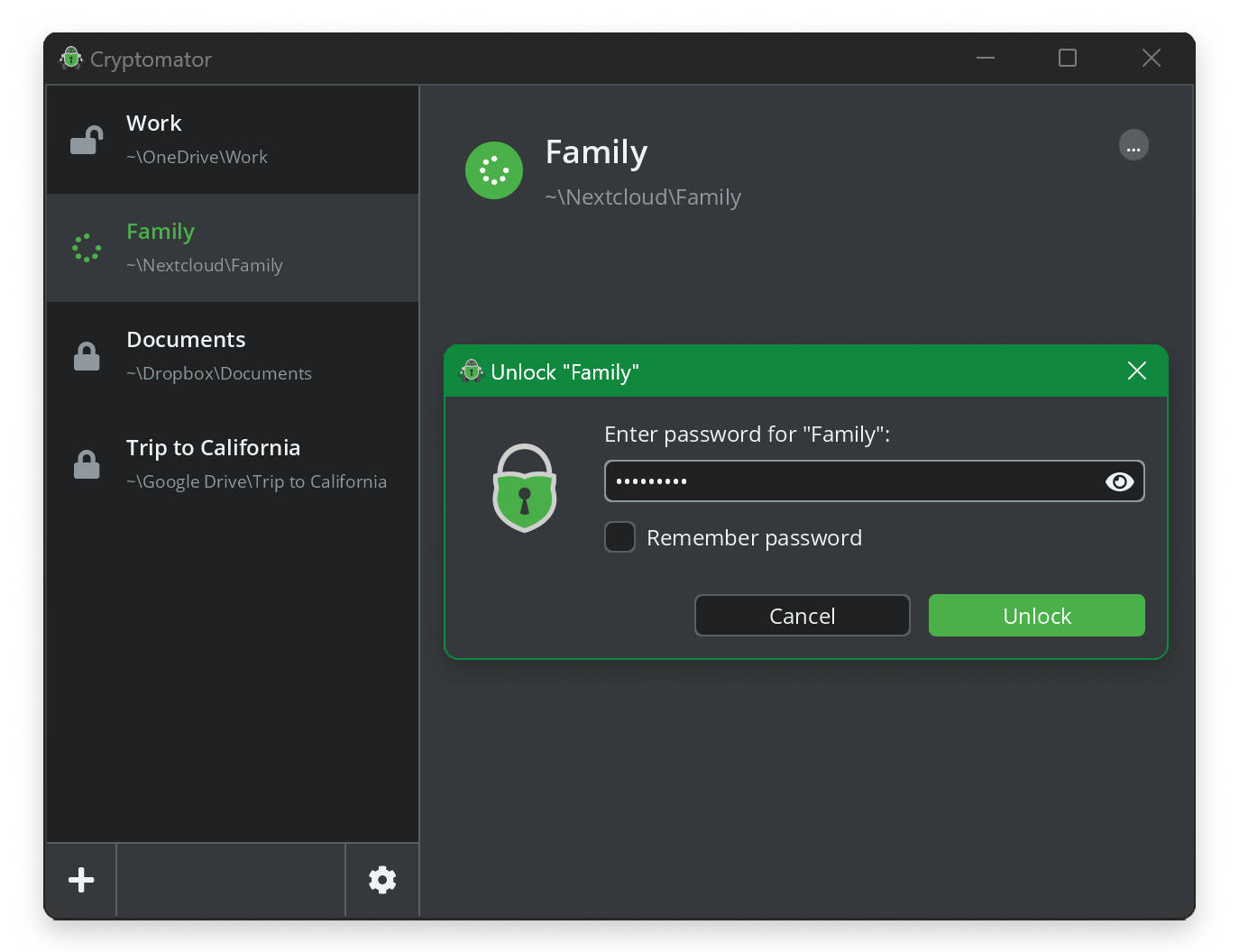
Task: Click the password input field
Action: click(x=875, y=481)
